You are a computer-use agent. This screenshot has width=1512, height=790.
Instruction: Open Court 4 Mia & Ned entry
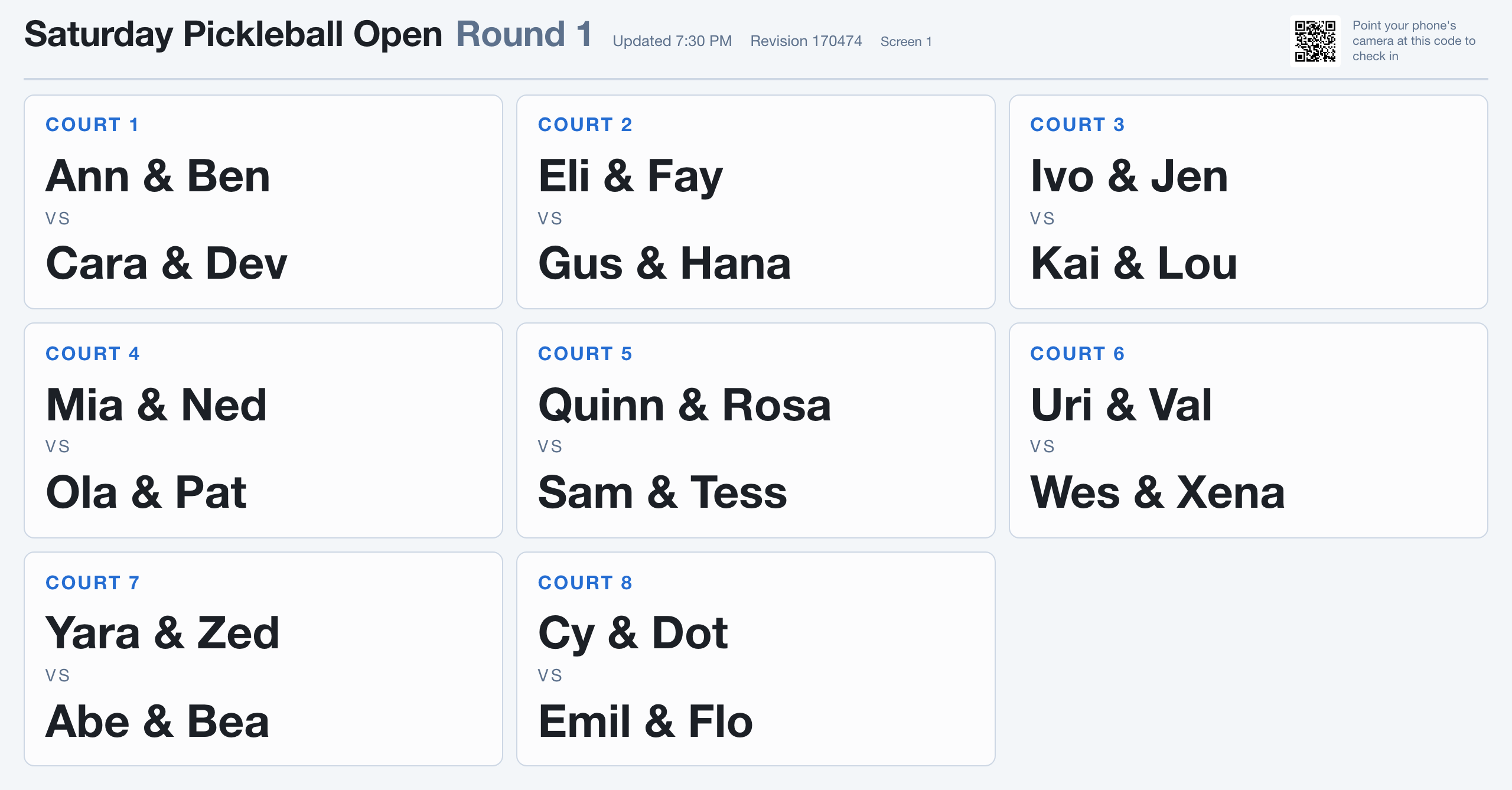[157, 405]
